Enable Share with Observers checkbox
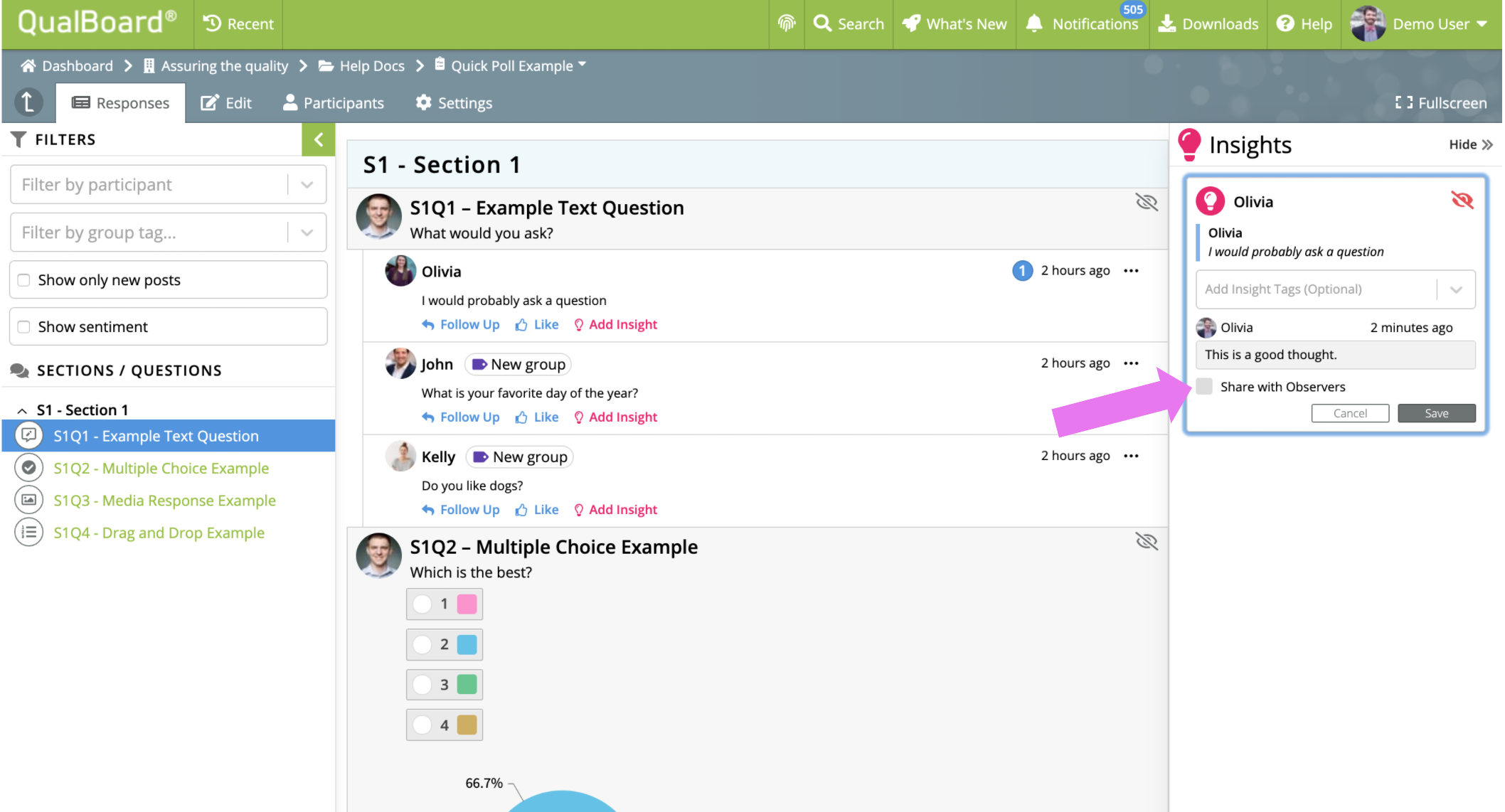Viewport: 1505px width, 812px height. 1204,387
